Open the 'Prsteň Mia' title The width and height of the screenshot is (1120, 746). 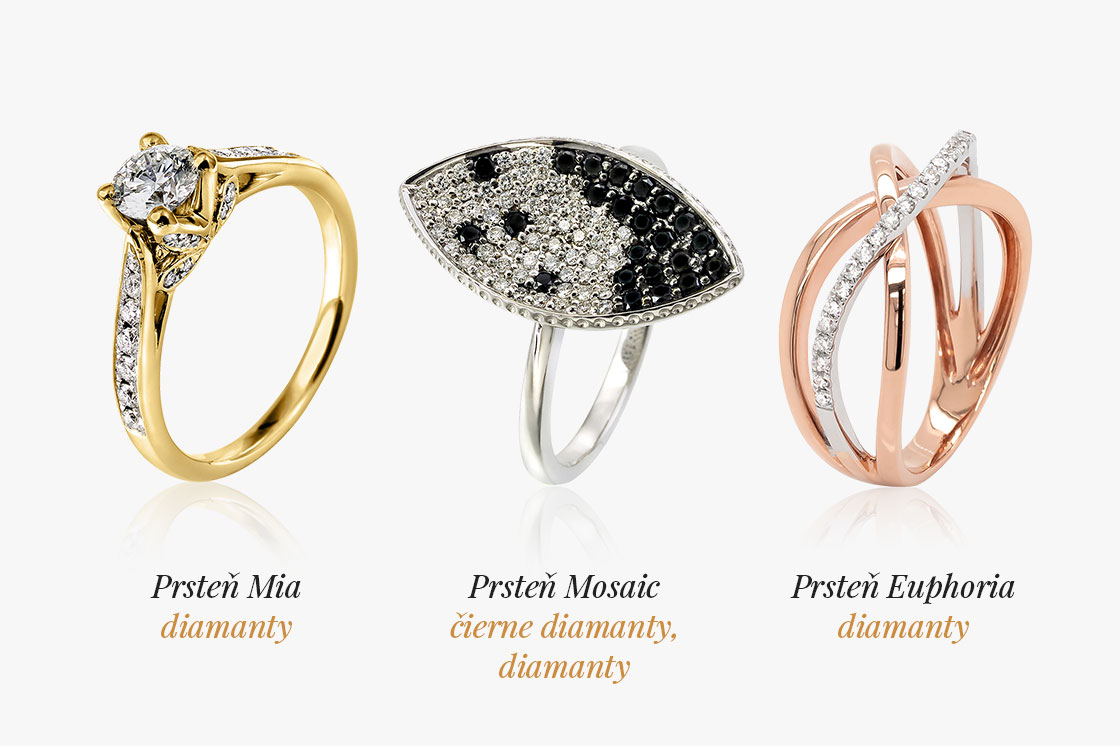226,587
